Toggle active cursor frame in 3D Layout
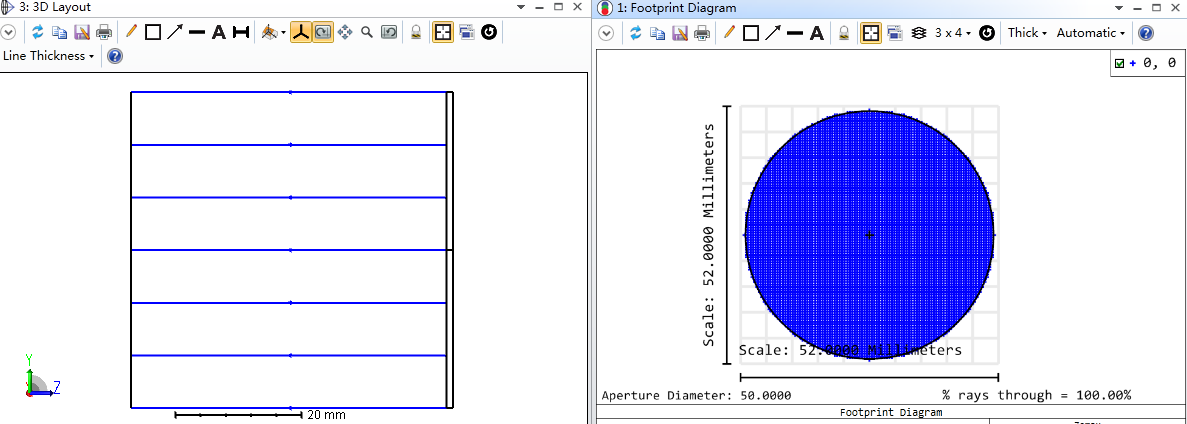Image resolution: width=1187 pixels, height=424 pixels. point(443,33)
